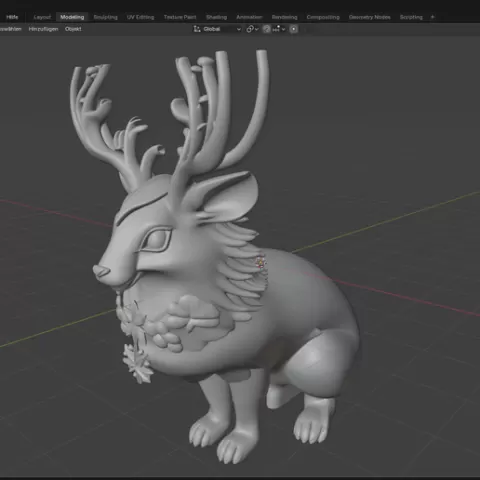Switch to the Layout workspace tab
480x480 pixels.
[42, 17]
